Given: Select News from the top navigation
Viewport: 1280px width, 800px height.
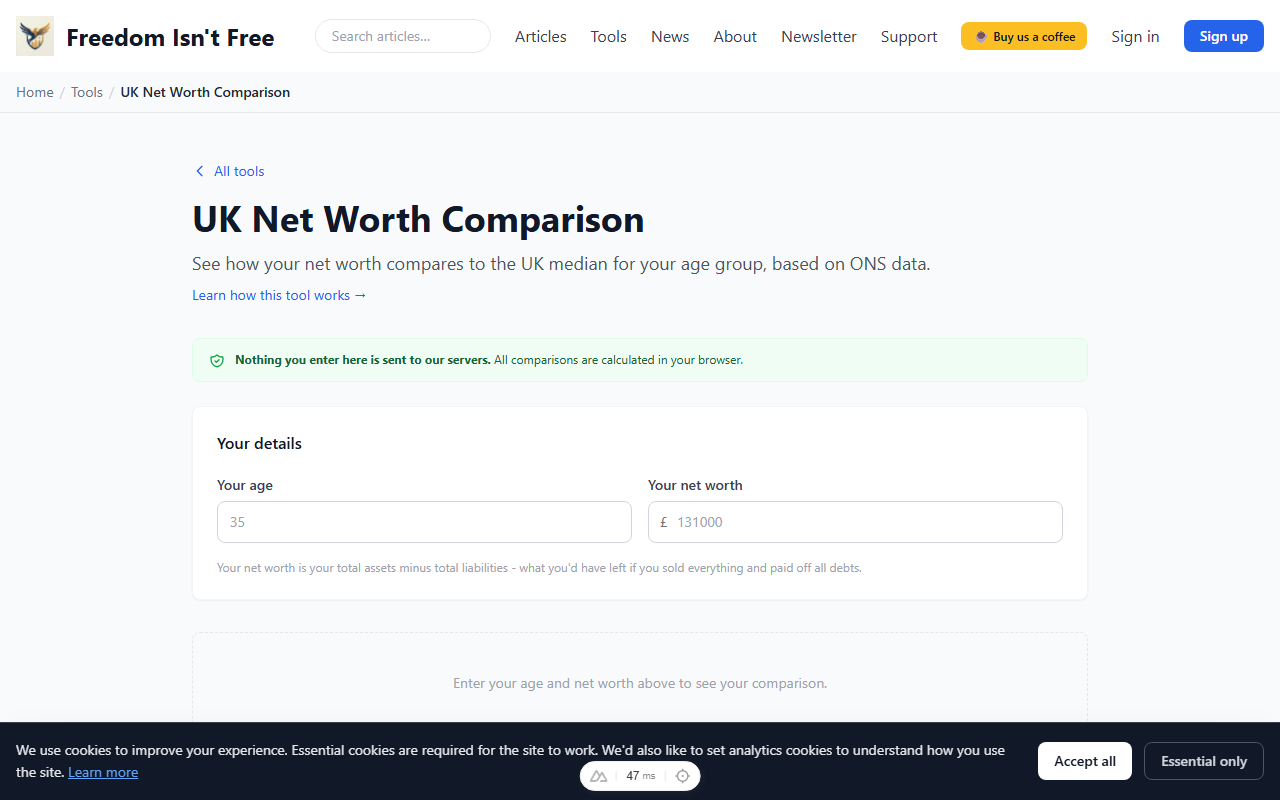Looking at the screenshot, I should 669,36.
